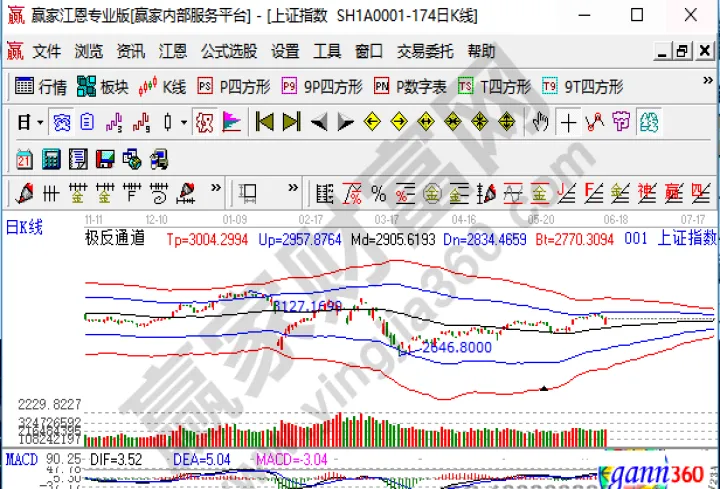Click the grid lines 卅 icon
Viewport: 720px width, 489px height.
tap(51, 193)
